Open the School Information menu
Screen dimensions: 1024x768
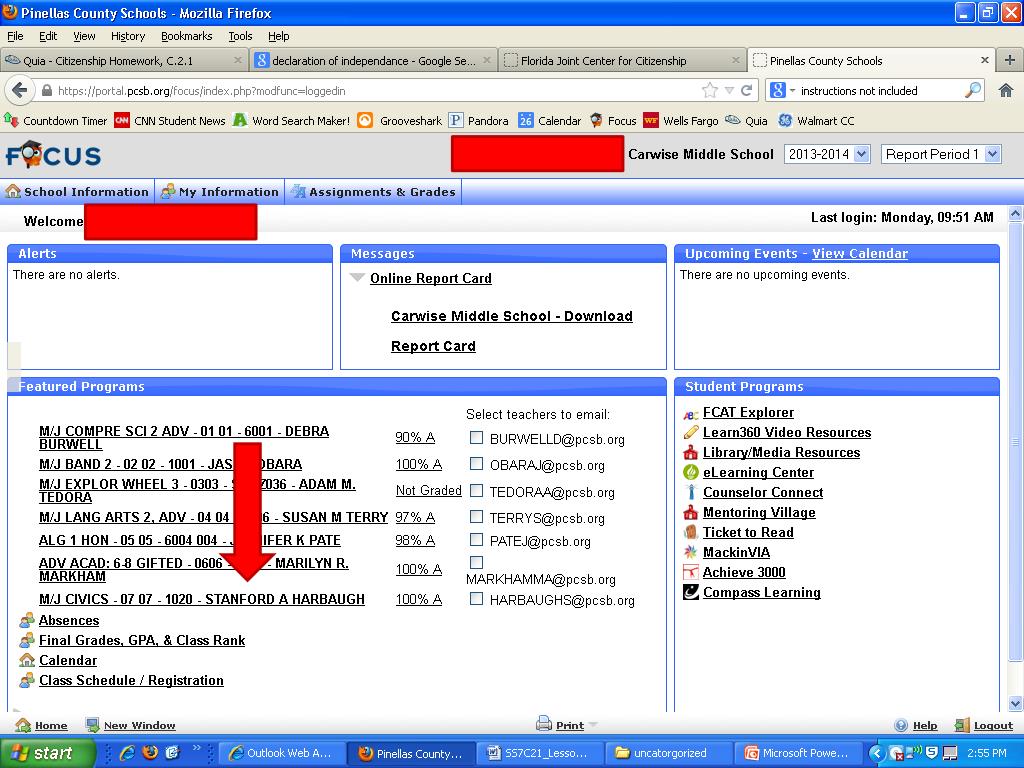[x=77, y=191]
